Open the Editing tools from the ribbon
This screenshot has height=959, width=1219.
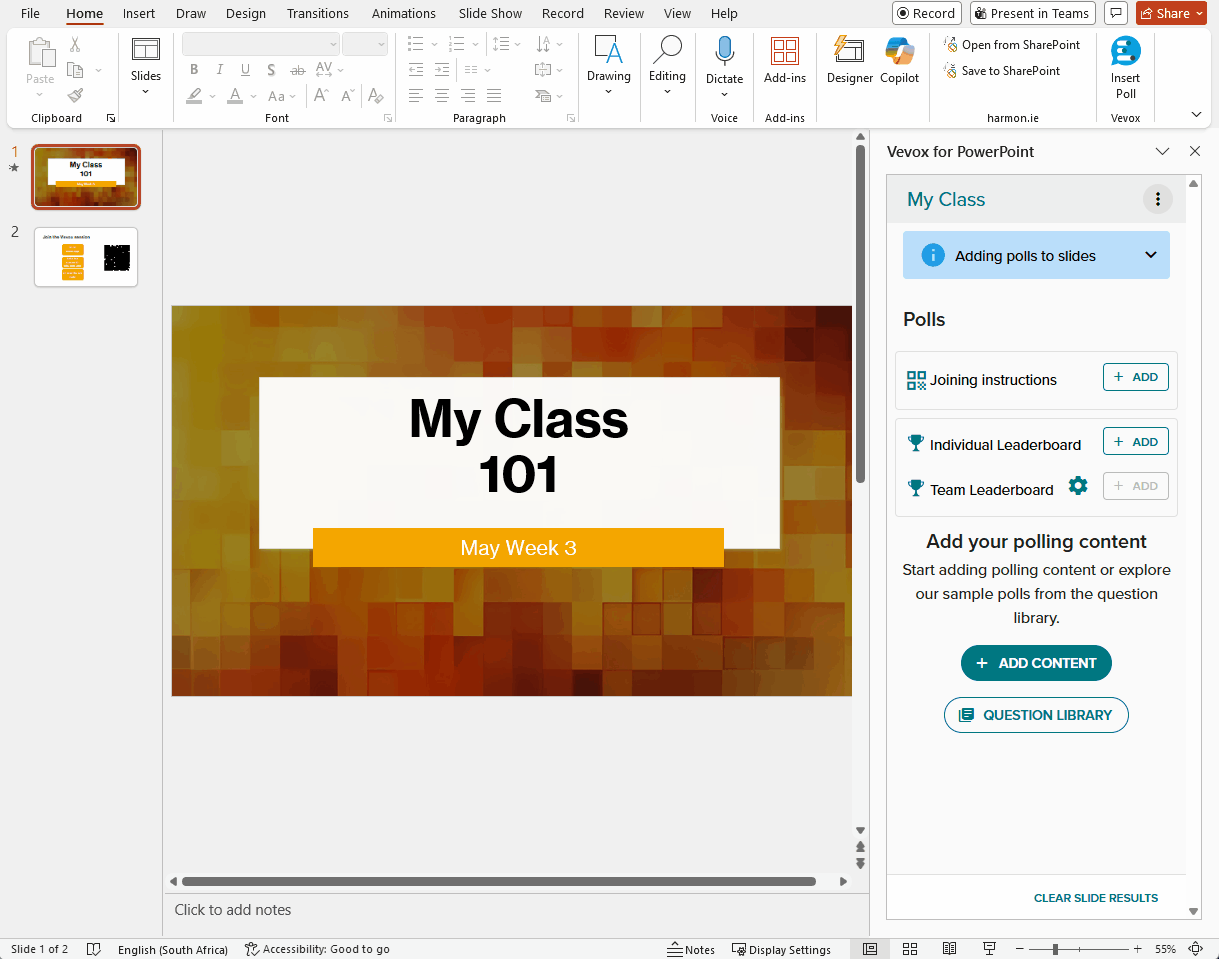click(667, 62)
